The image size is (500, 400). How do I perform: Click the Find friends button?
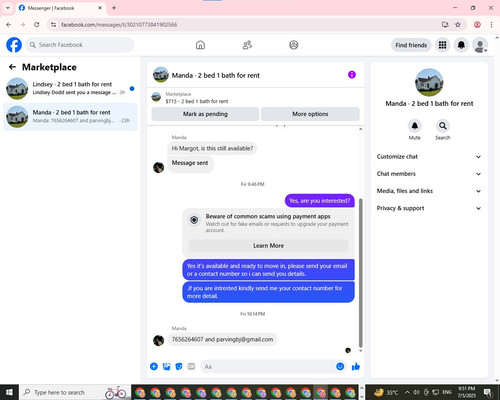coord(411,45)
